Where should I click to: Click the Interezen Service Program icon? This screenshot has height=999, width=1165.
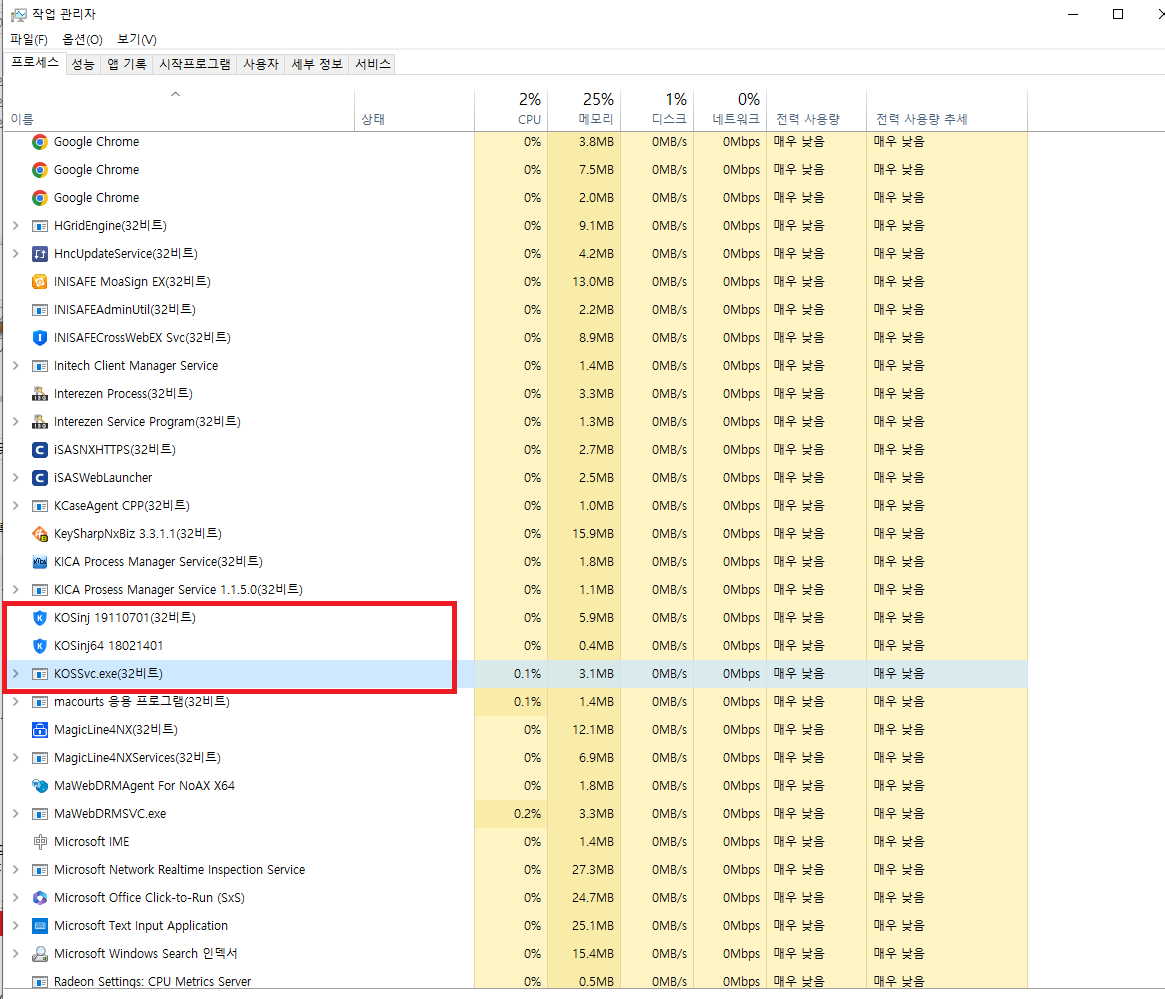40,422
